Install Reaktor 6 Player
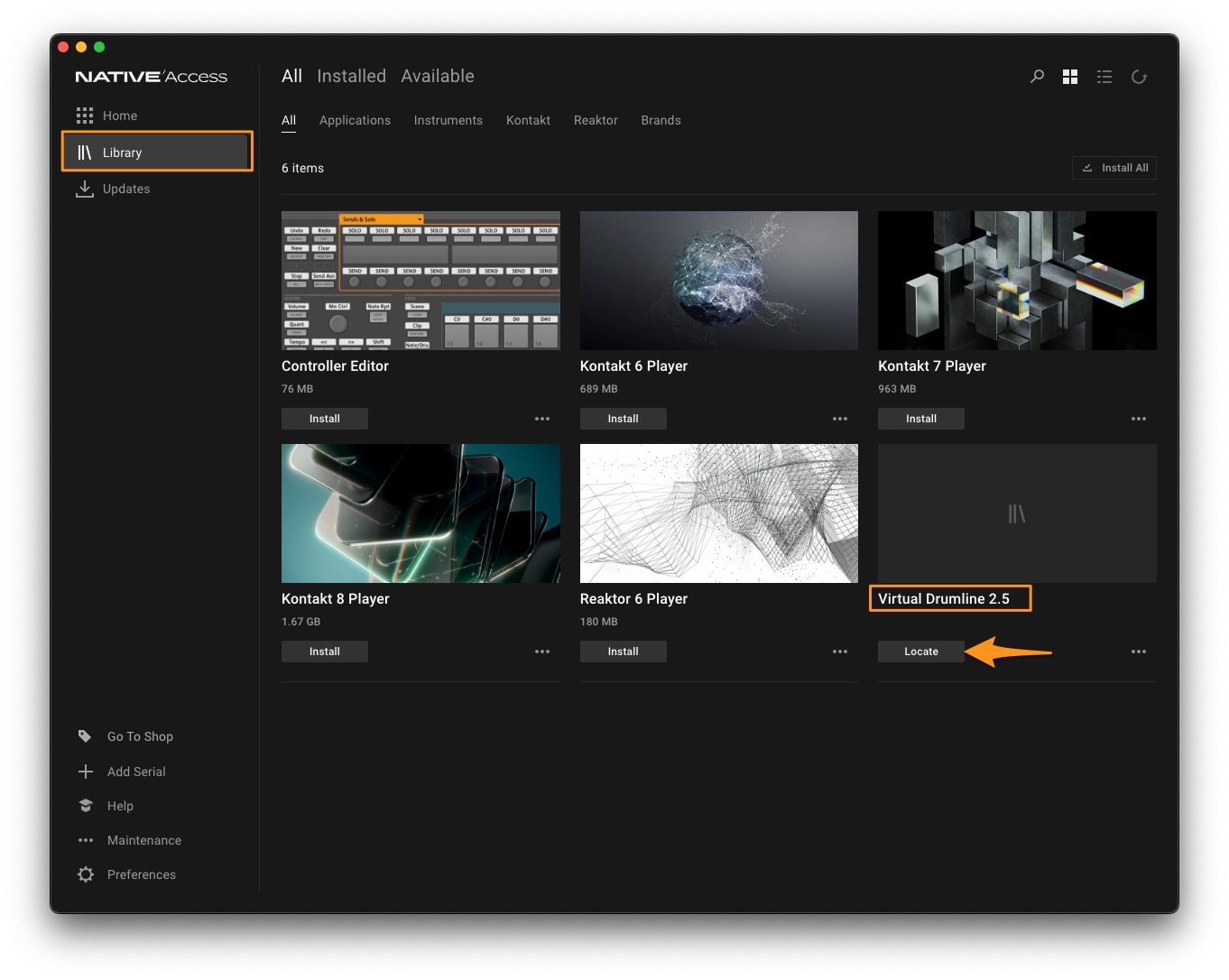This screenshot has height=980, width=1229. click(624, 652)
